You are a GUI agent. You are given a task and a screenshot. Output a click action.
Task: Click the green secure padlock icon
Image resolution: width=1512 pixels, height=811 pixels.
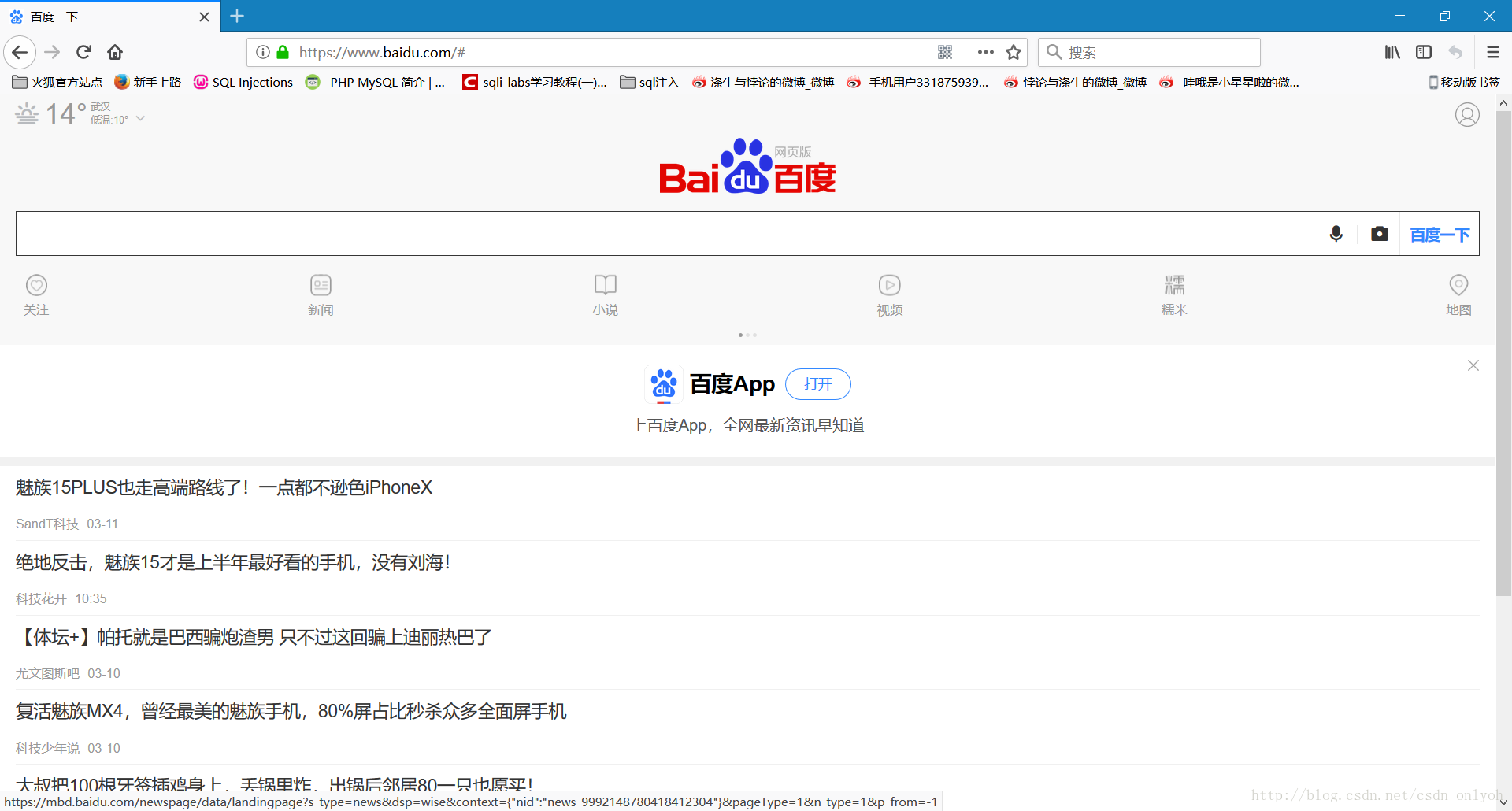click(x=283, y=53)
